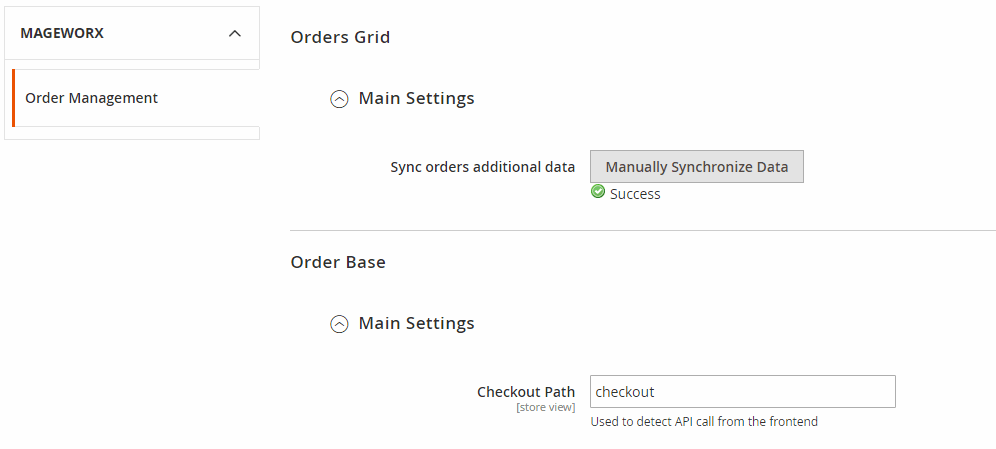996x449 pixels.
Task: Click orange active marker beside Order Management
Action: pos(13,98)
